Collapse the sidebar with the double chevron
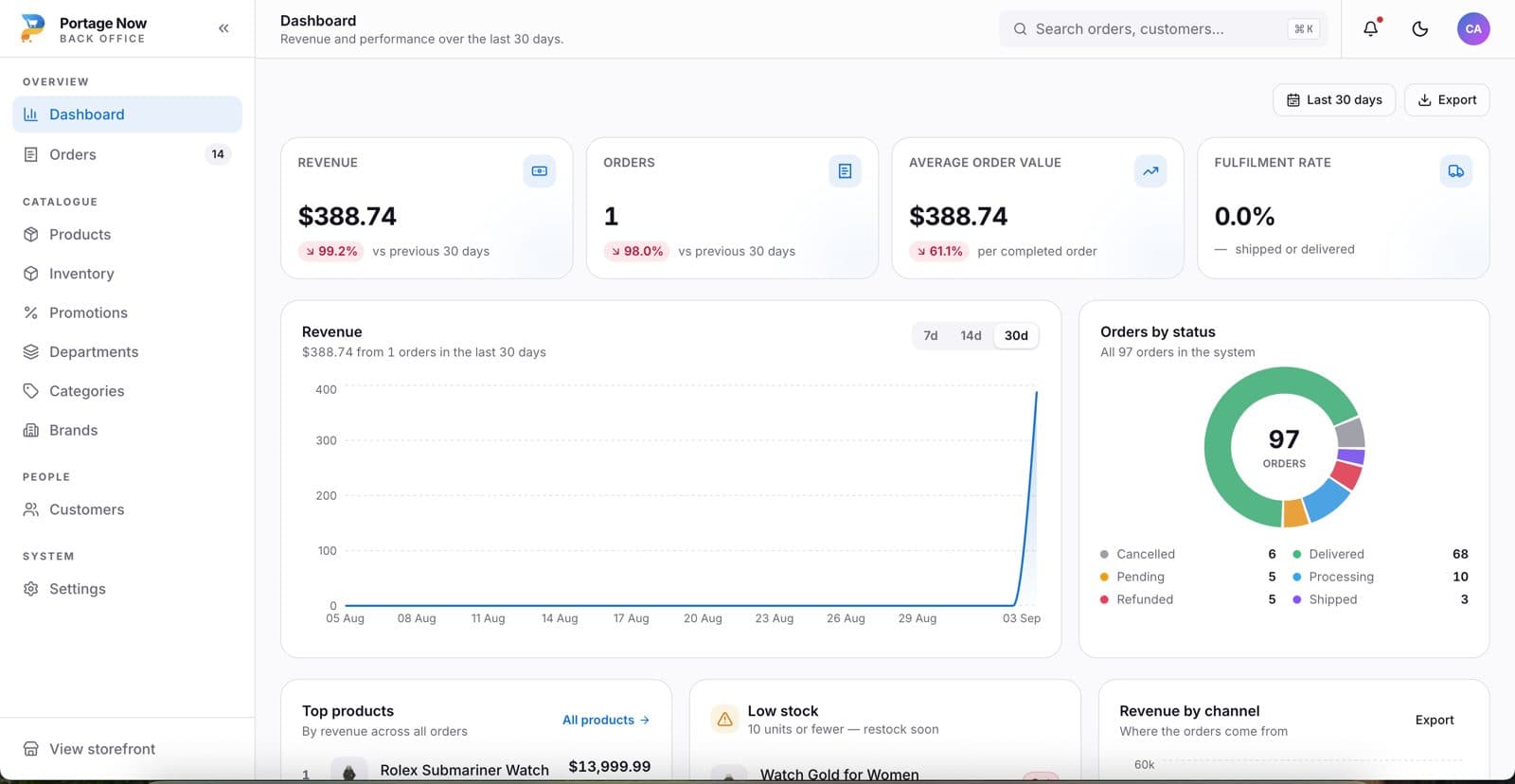1515x784 pixels. click(223, 28)
